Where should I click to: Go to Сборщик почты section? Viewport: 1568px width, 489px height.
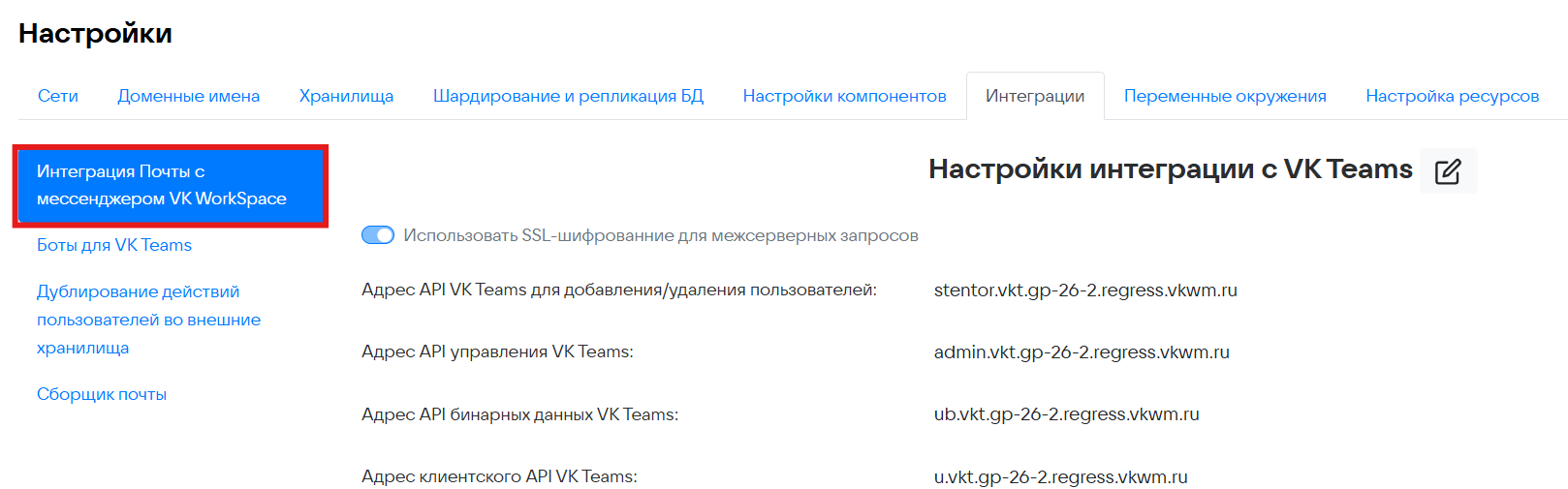pos(102,394)
